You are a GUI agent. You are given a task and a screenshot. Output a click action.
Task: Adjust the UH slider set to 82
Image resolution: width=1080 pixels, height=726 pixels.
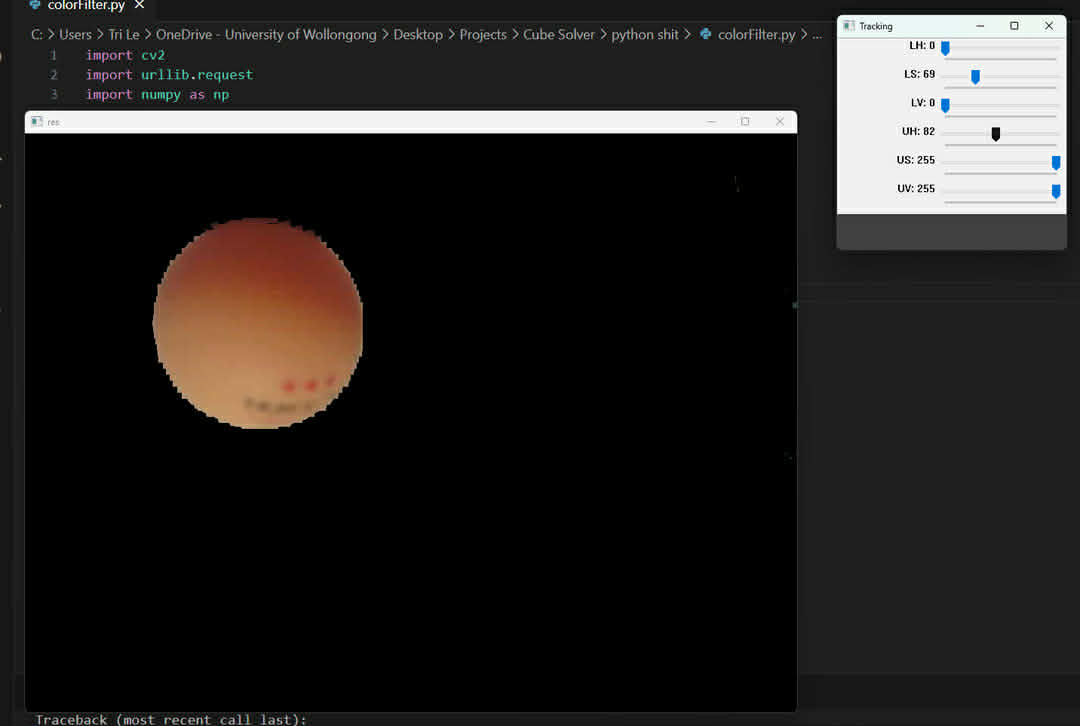[x=995, y=132]
